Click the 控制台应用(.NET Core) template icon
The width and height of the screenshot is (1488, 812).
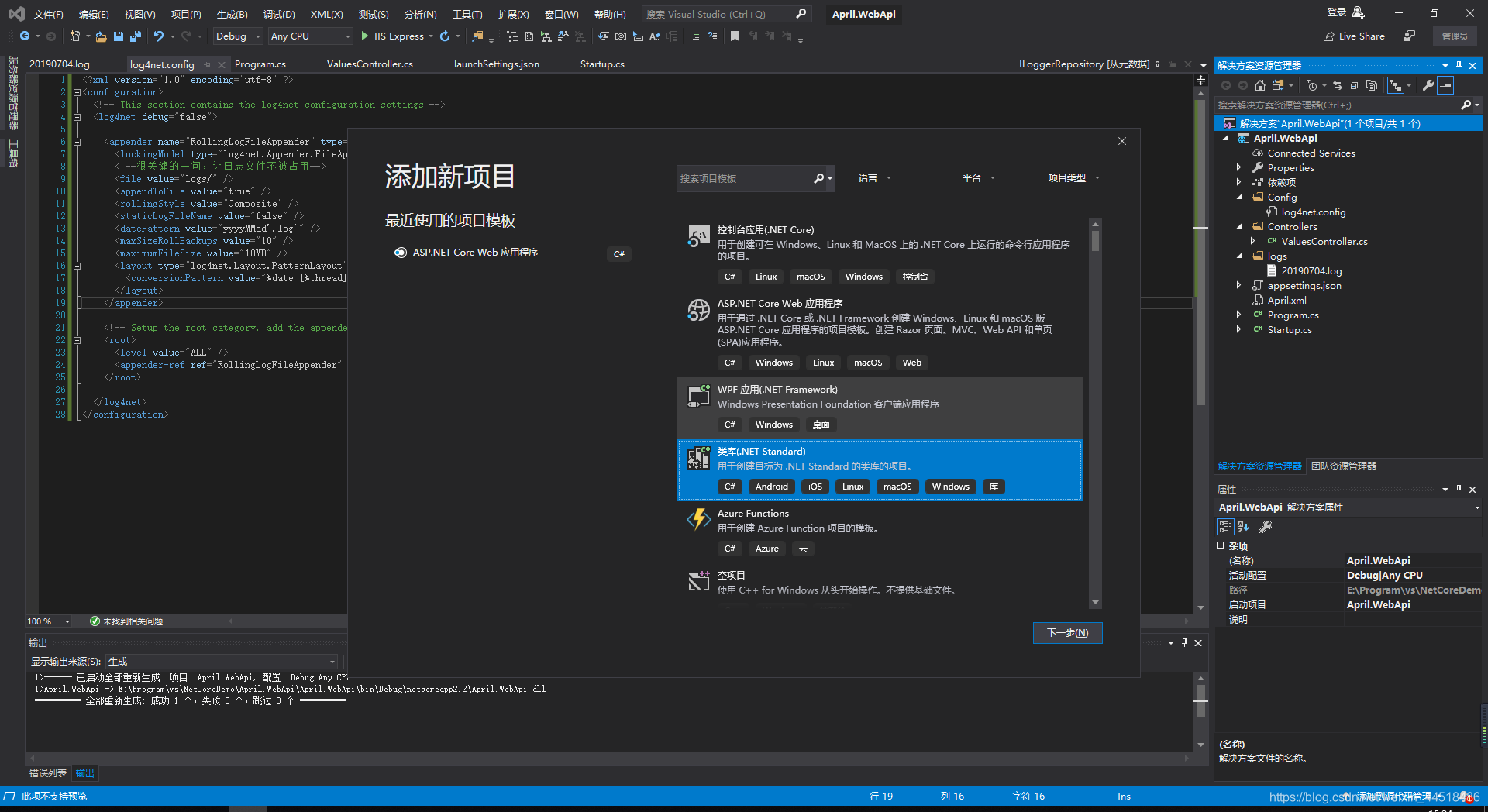(699, 236)
